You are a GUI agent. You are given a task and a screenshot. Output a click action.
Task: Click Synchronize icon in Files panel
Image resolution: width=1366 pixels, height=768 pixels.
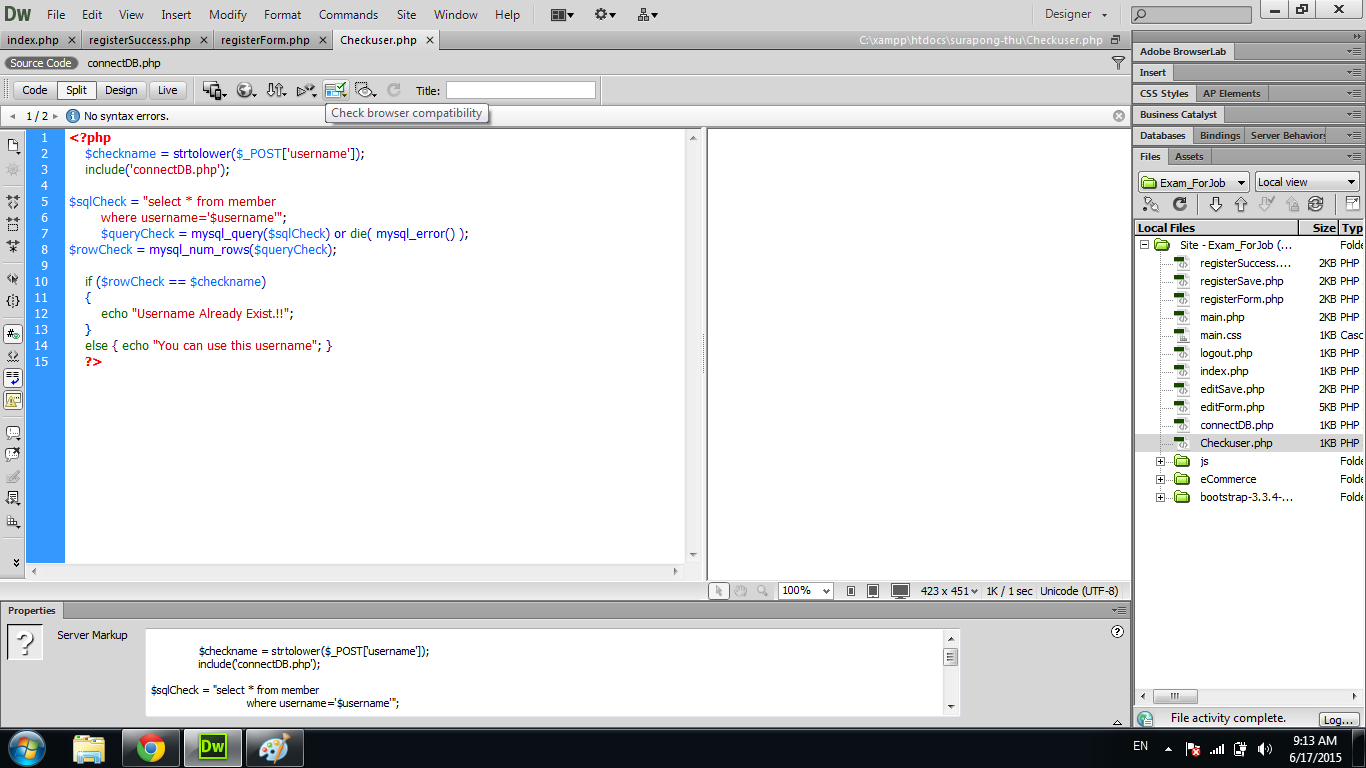1316,204
